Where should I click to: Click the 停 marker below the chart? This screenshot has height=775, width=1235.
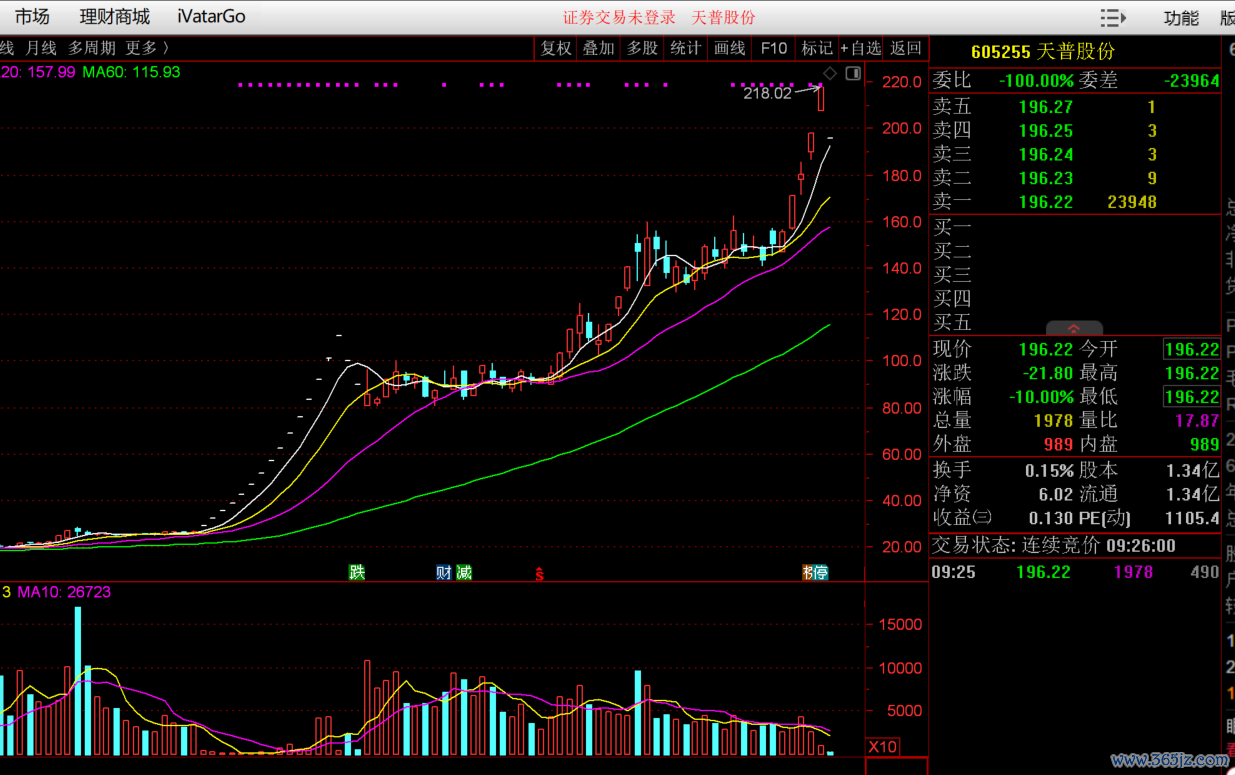820,573
